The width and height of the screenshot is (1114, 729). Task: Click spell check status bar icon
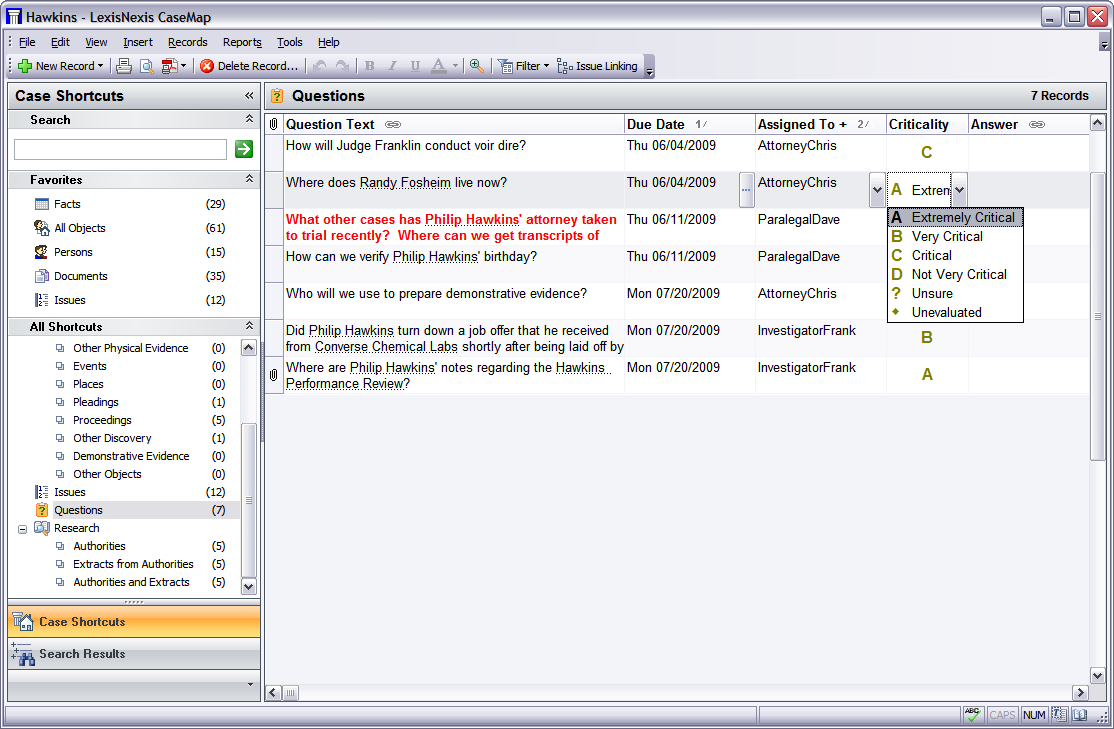coord(973,715)
